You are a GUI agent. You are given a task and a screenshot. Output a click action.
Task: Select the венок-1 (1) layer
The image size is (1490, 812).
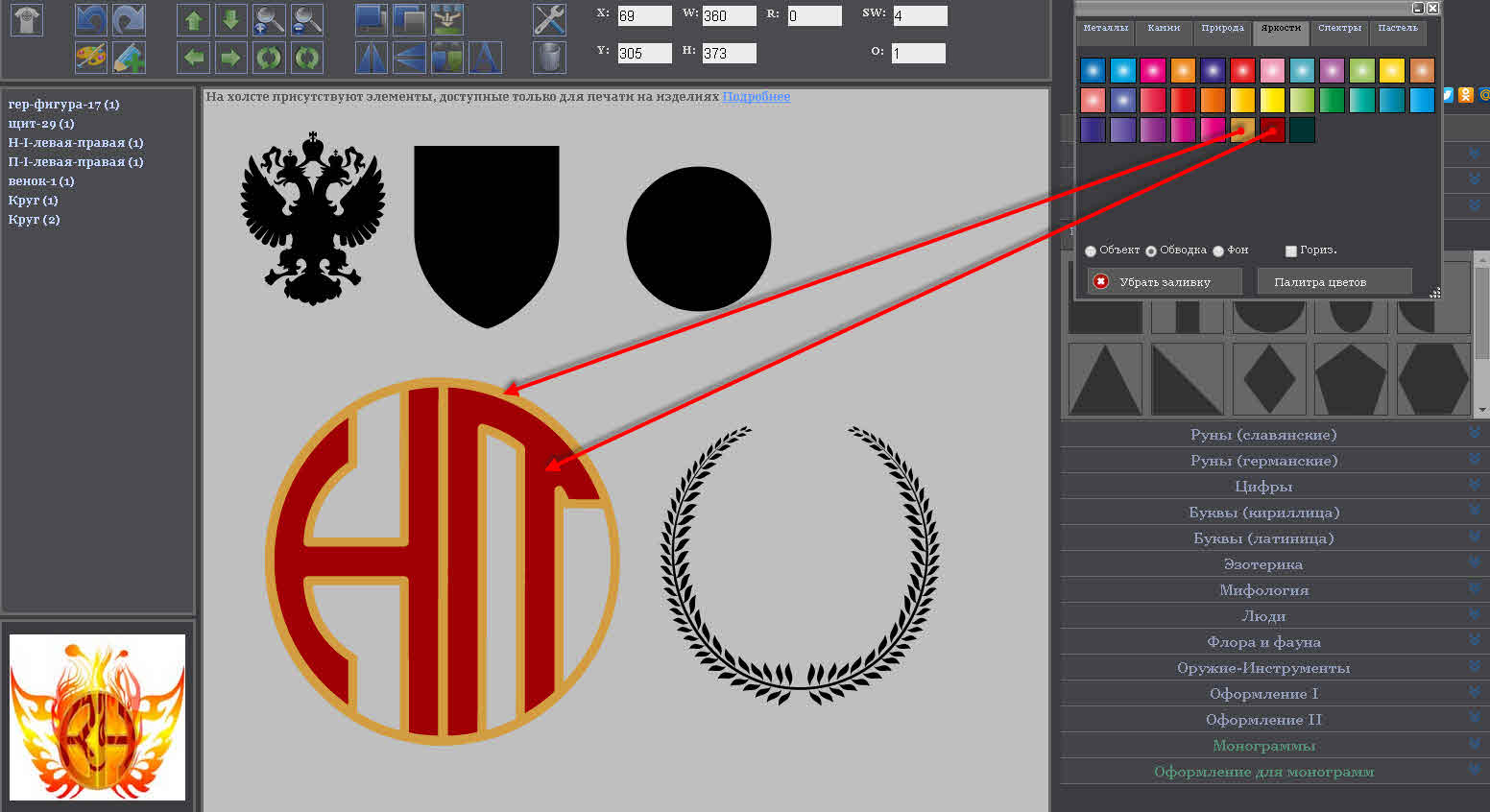pos(41,181)
